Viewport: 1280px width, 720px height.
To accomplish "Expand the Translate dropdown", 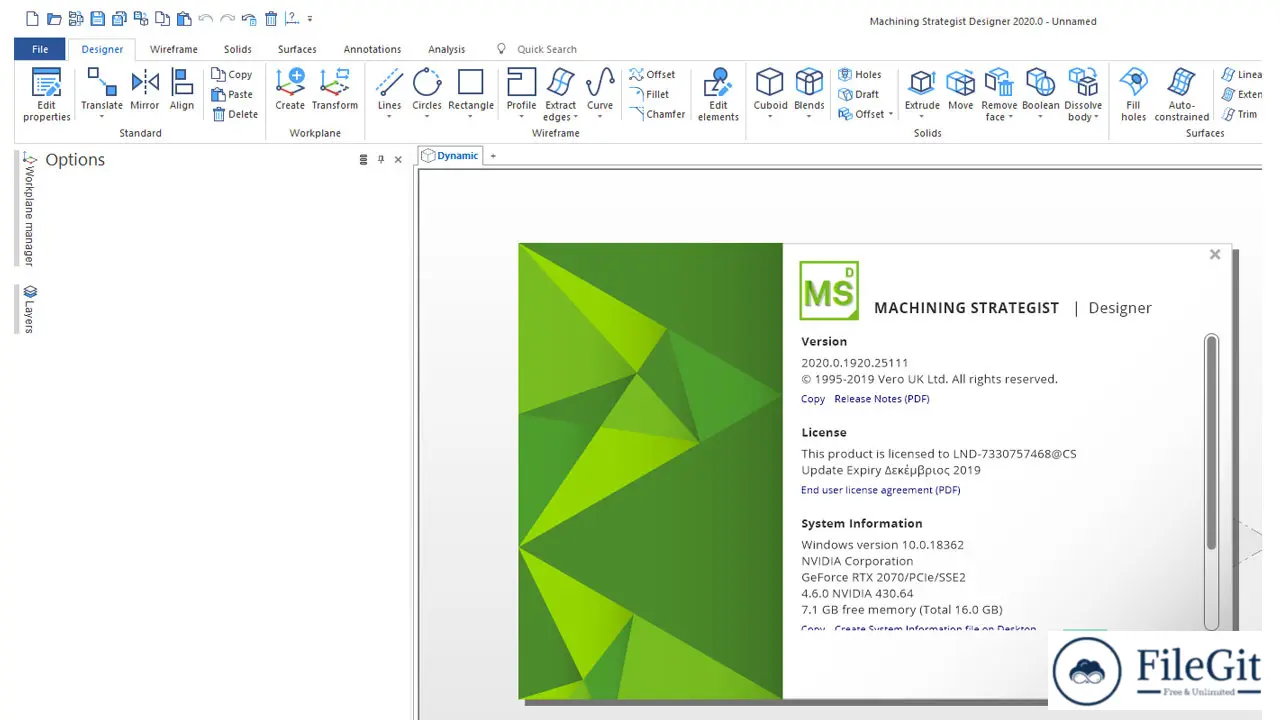I will coord(102,117).
